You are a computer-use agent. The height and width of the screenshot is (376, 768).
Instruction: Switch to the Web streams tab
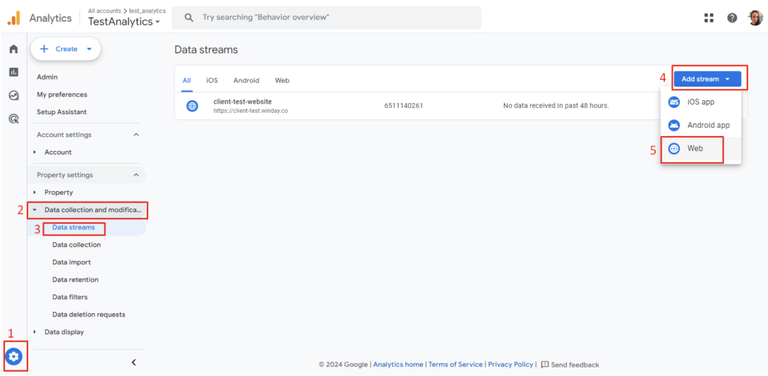coord(282,80)
